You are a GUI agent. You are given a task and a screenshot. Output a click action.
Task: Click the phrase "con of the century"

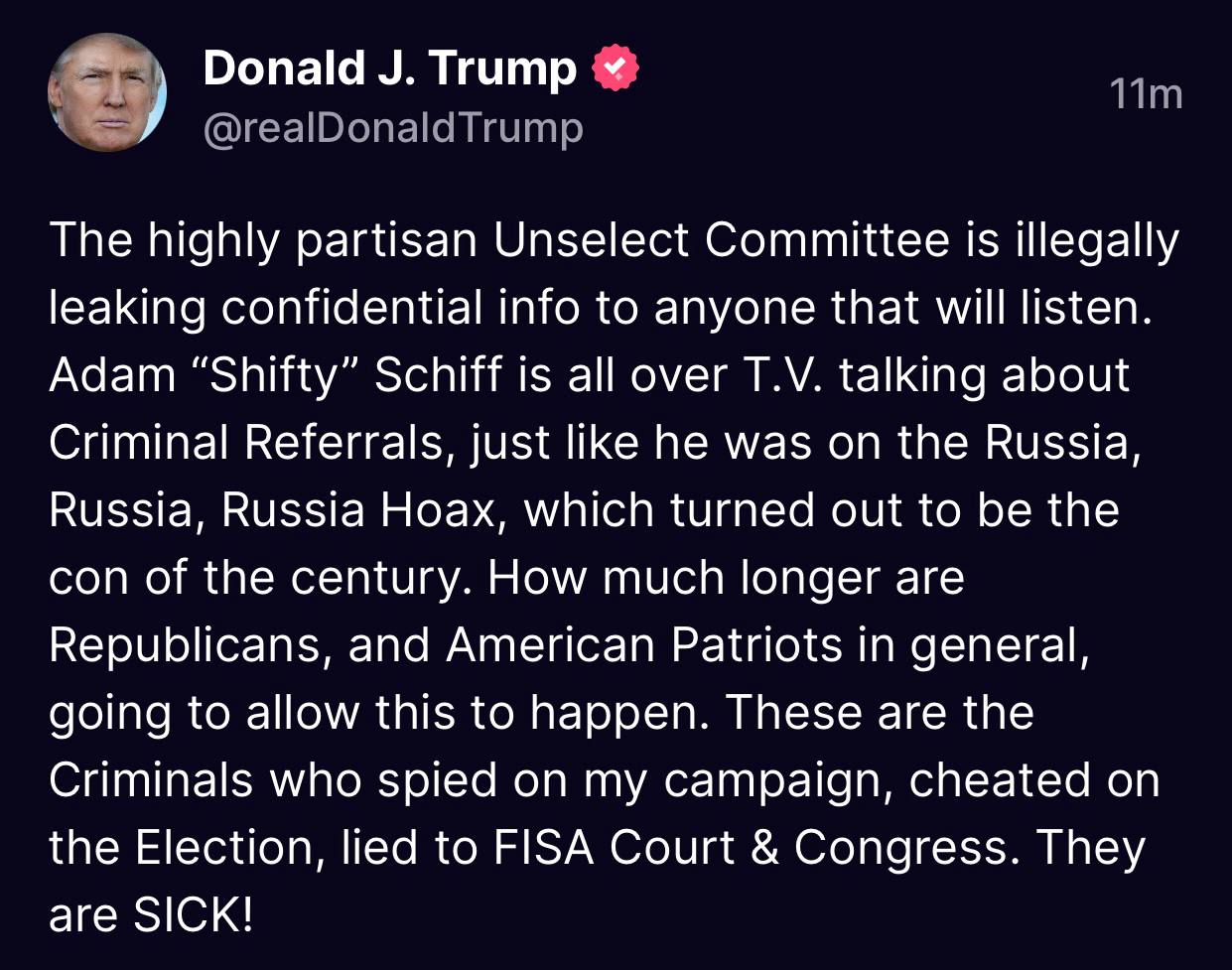click(254, 578)
